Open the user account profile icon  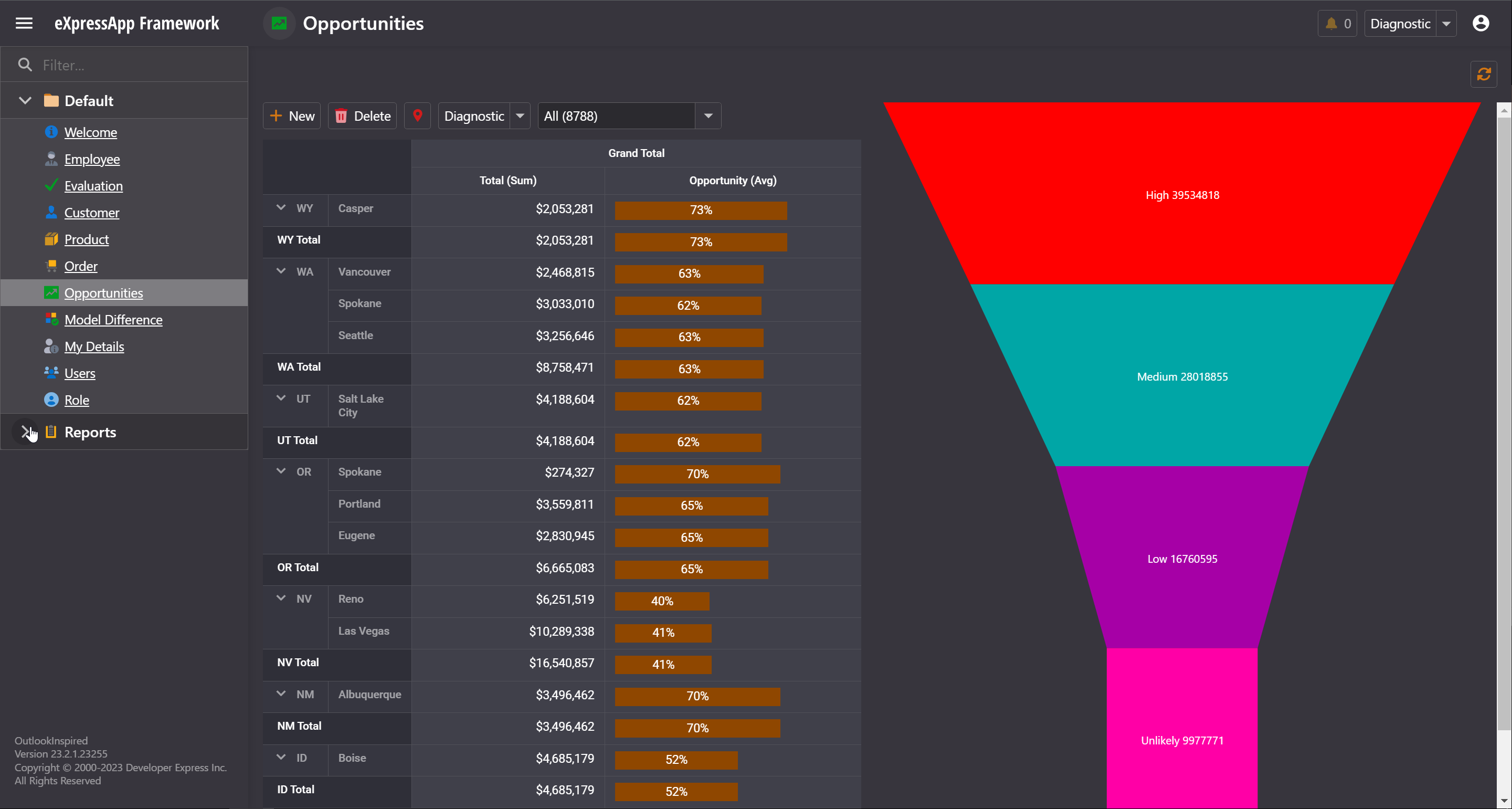tap(1481, 24)
